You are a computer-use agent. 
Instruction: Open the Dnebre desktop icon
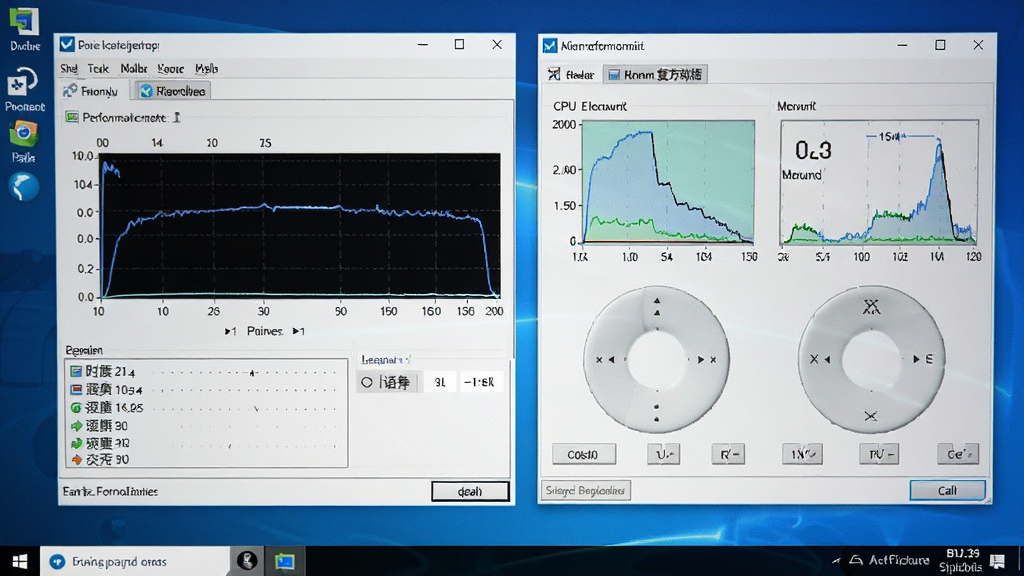pos(24,27)
